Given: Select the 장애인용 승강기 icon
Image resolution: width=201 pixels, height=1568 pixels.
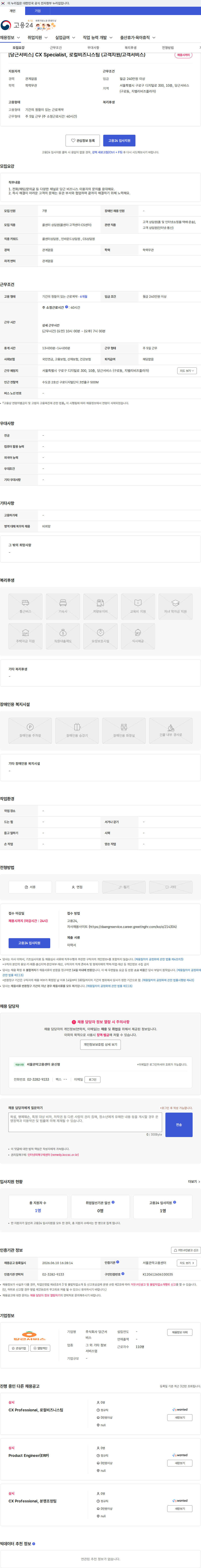Looking at the screenshot, I should (x=77, y=731).
